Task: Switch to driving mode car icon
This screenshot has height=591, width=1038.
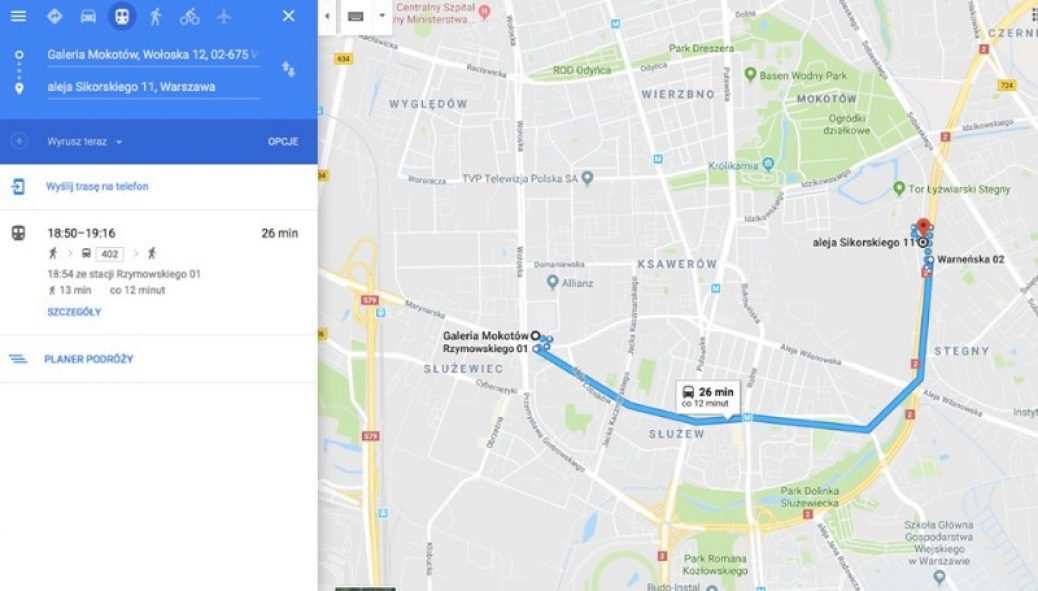Action: 88,17
